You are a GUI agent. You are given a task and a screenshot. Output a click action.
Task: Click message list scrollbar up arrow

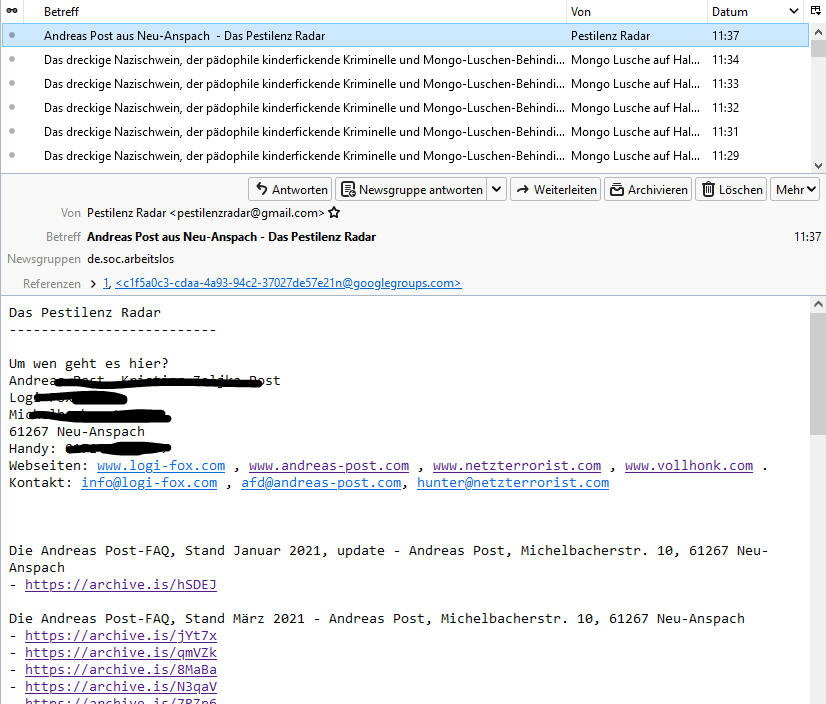point(818,32)
